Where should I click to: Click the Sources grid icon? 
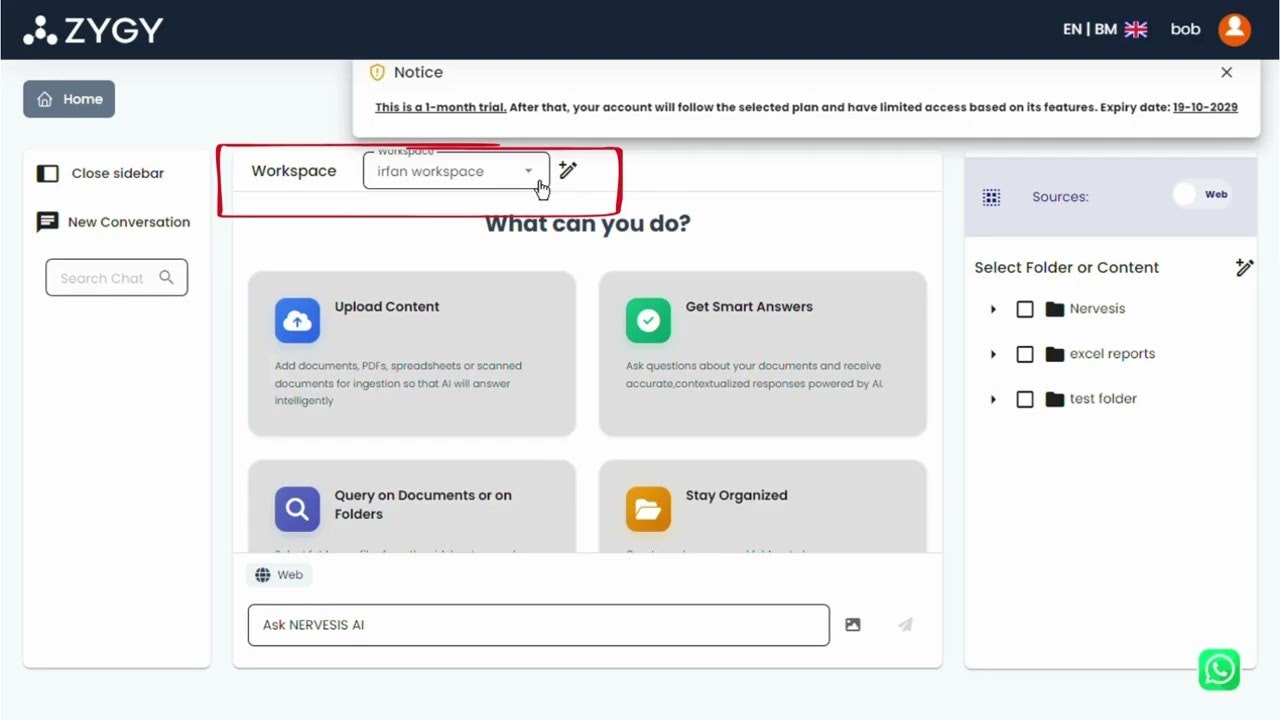click(x=992, y=197)
